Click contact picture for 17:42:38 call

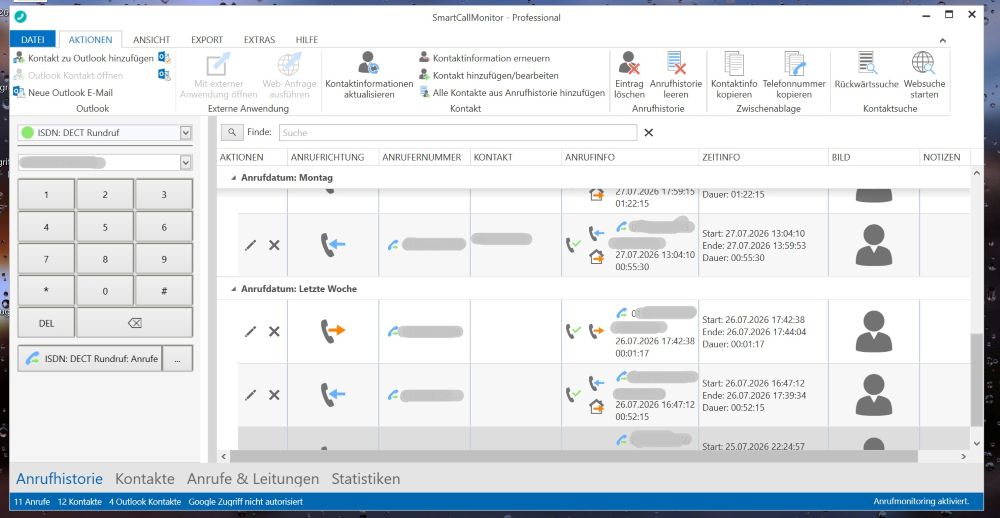pyautogui.click(x=873, y=331)
